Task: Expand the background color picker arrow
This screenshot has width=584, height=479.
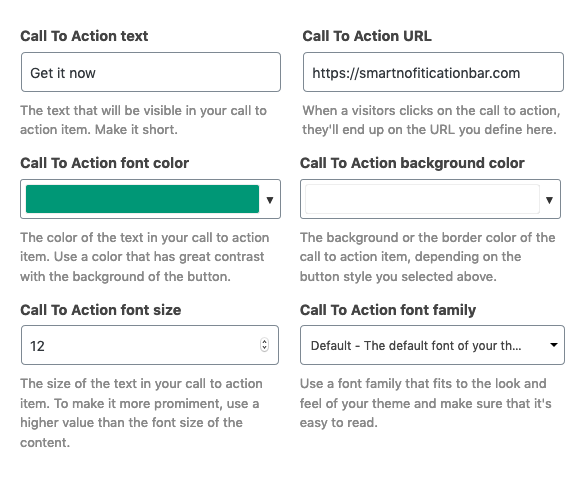Action: tap(549, 200)
